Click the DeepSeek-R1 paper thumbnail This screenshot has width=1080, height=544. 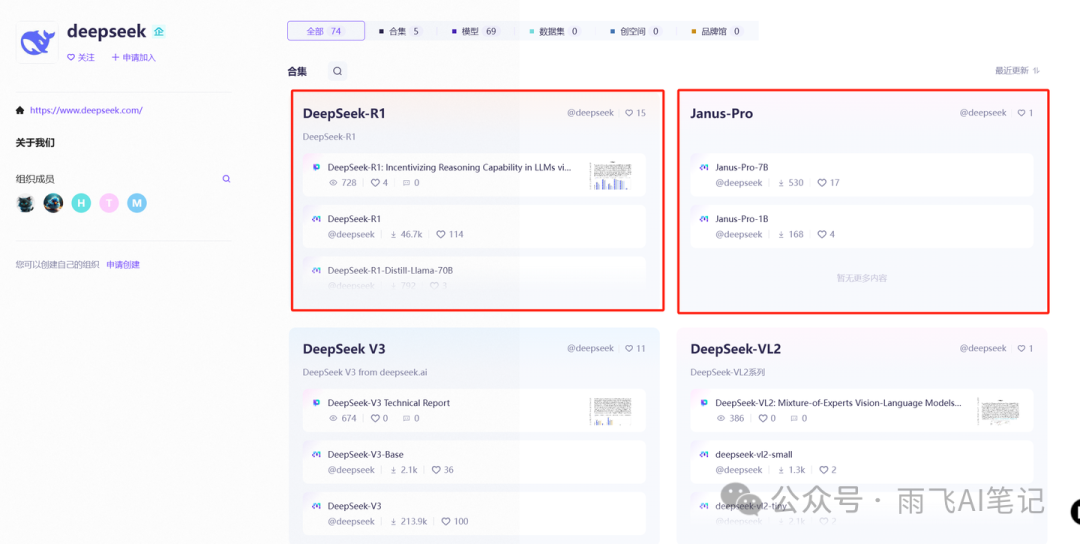pyautogui.click(x=610, y=176)
